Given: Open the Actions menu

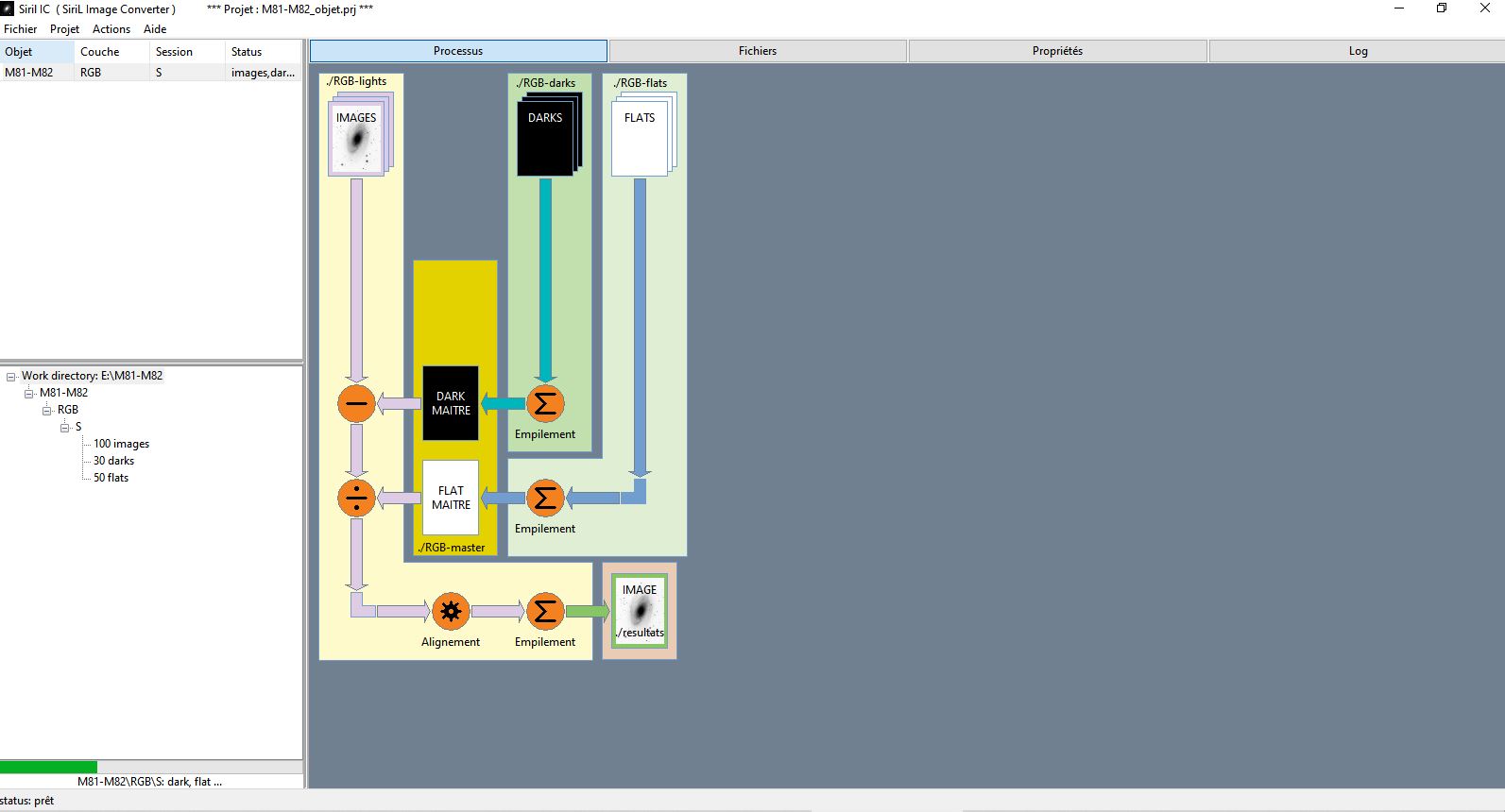Looking at the screenshot, I should pos(111,29).
